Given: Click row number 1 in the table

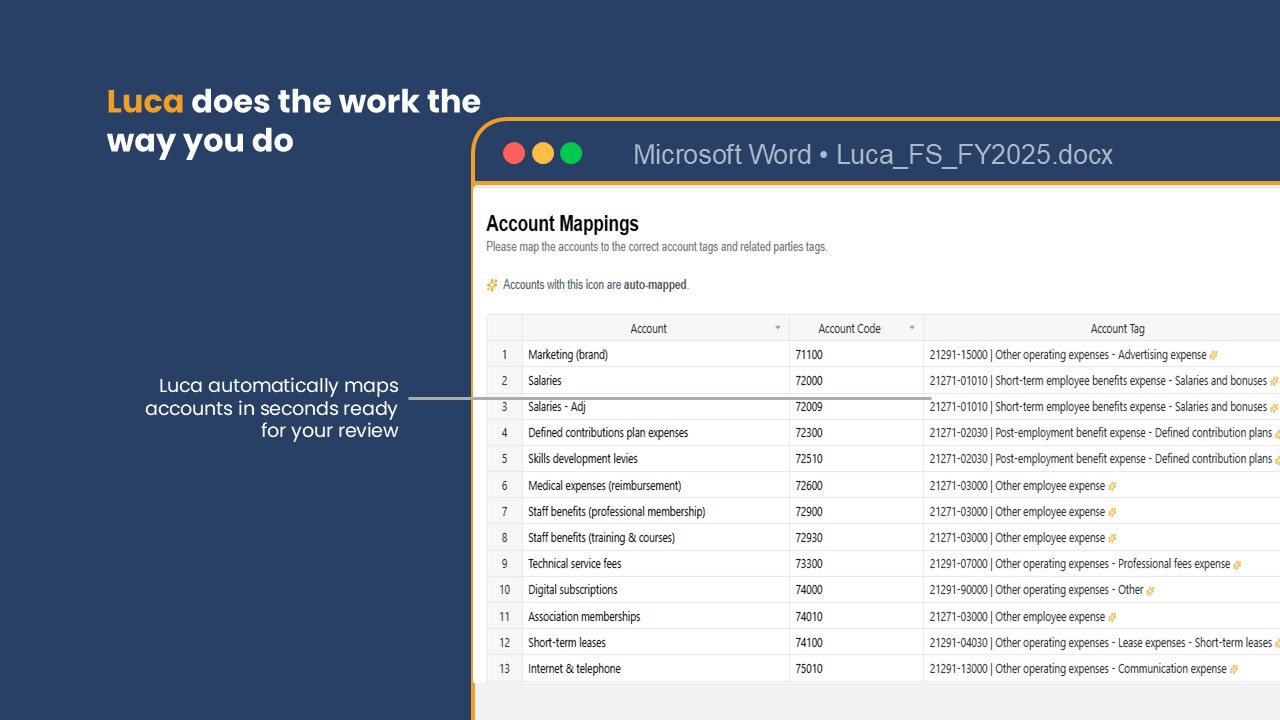Looking at the screenshot, I should pos(504,354).
